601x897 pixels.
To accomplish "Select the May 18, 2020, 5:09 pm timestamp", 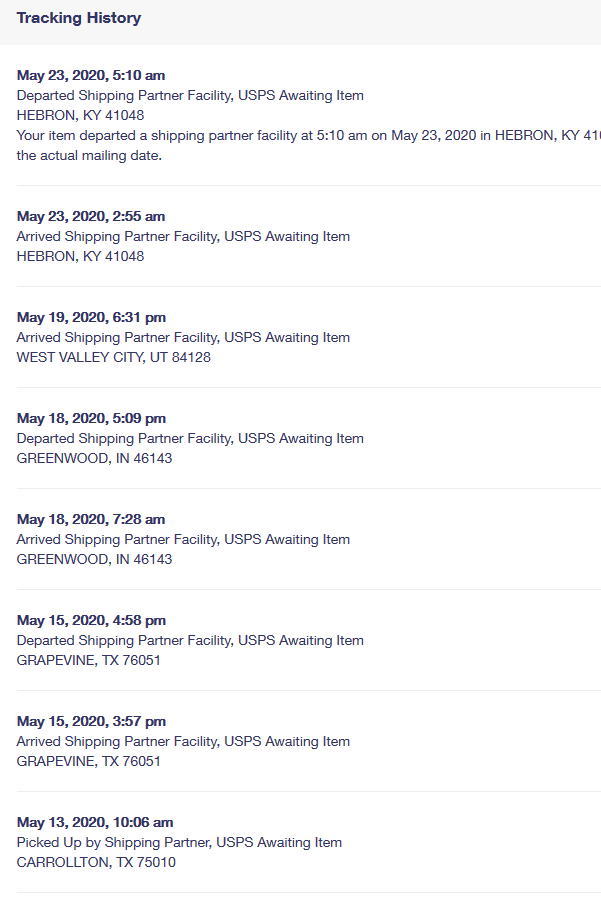I will pos(91,418).
